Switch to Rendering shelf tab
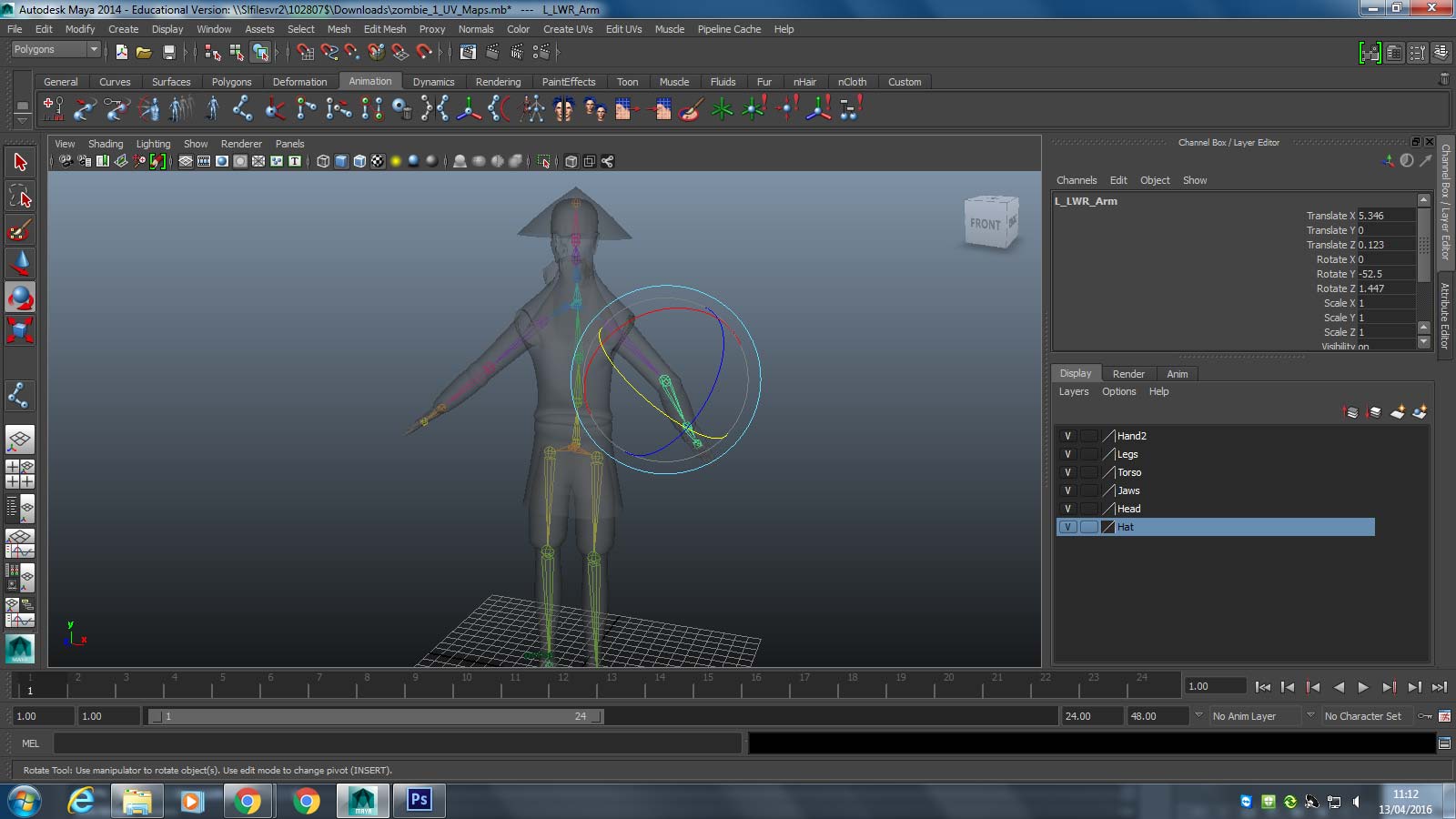This screenshot has width=1456, height=819. [498, 82]
